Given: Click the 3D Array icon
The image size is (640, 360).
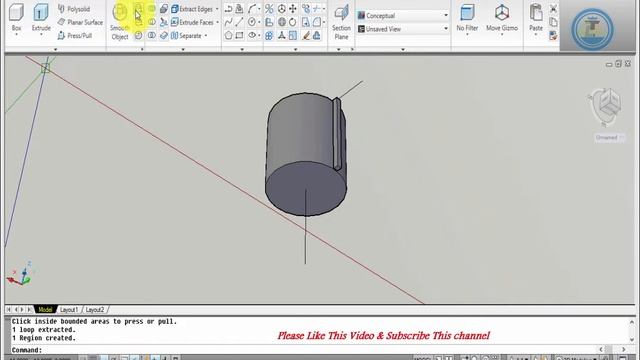Looking at the screenshot, I should point(269,36).
